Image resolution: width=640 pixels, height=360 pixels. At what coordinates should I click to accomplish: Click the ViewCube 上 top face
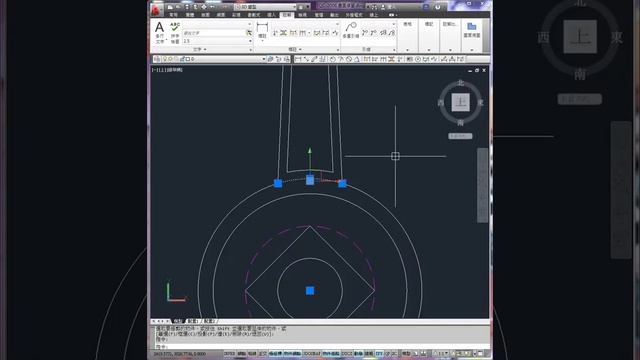click(461, 102)
